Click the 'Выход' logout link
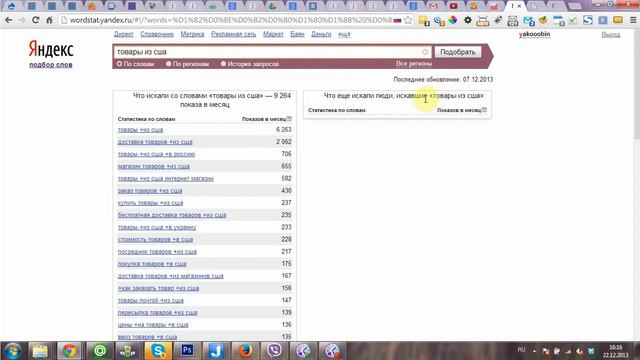640x360 pixels. coord(611,35)
